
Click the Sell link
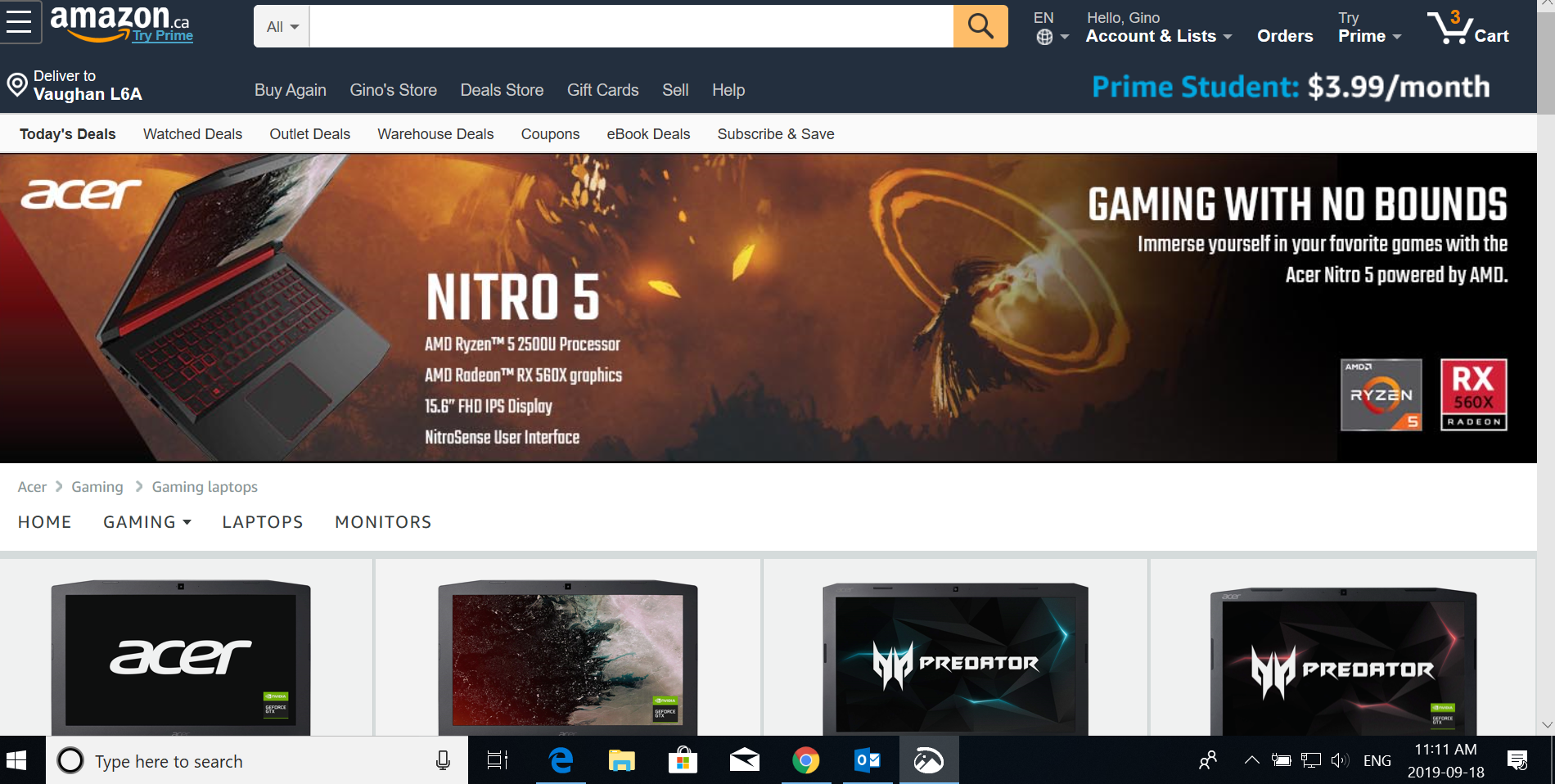[x=675, y=90]
